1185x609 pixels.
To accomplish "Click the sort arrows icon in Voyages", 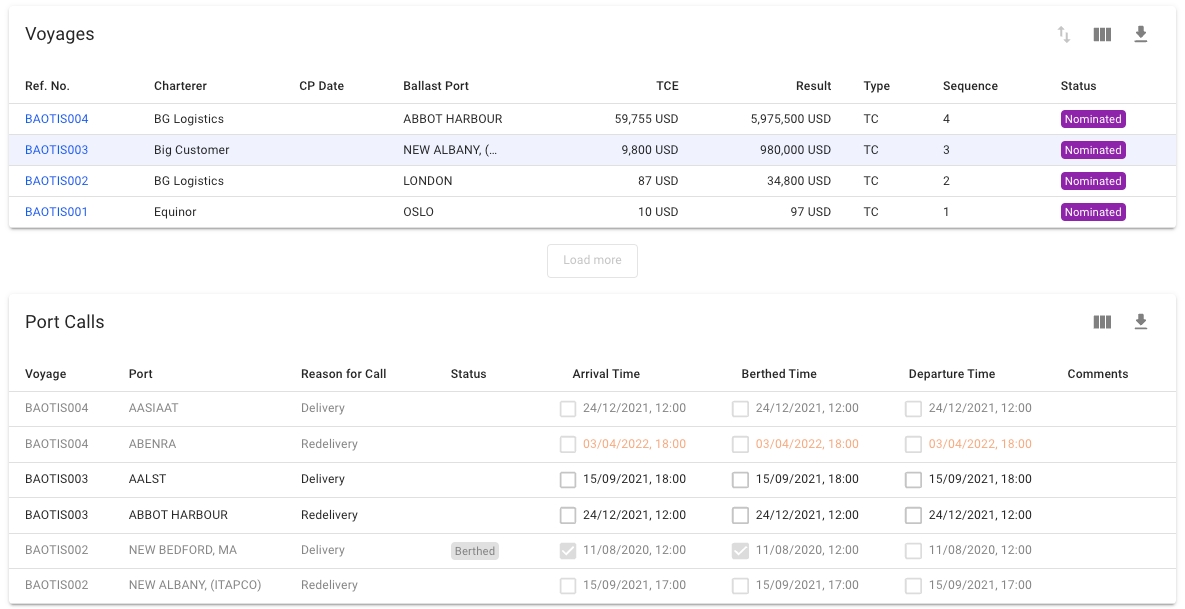I will coord(1064,35).
